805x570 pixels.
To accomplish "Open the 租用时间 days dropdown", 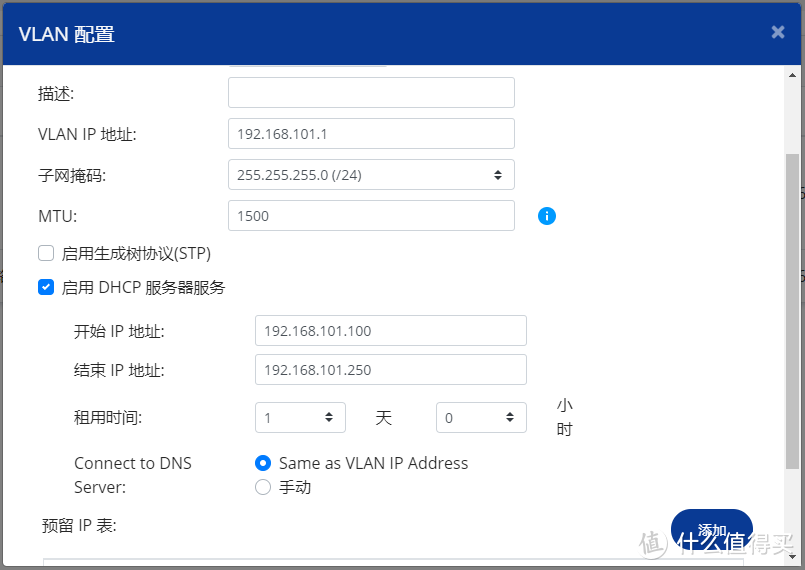I will coord(300,417).
